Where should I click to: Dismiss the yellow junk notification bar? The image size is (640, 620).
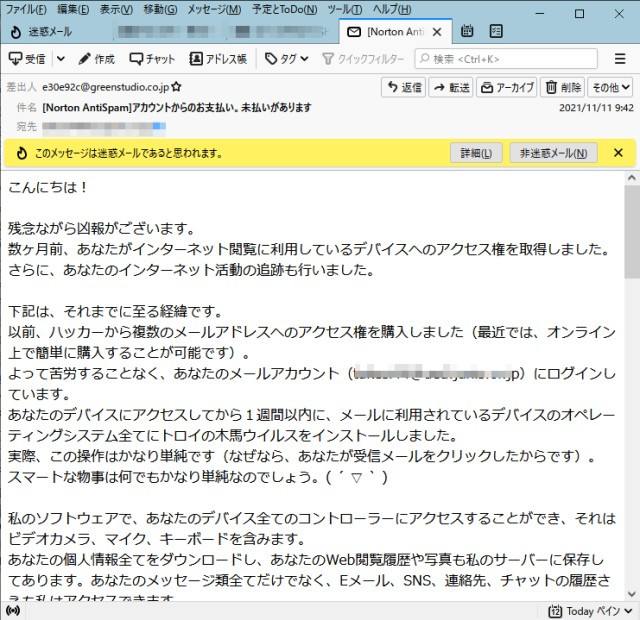[618, 153]
